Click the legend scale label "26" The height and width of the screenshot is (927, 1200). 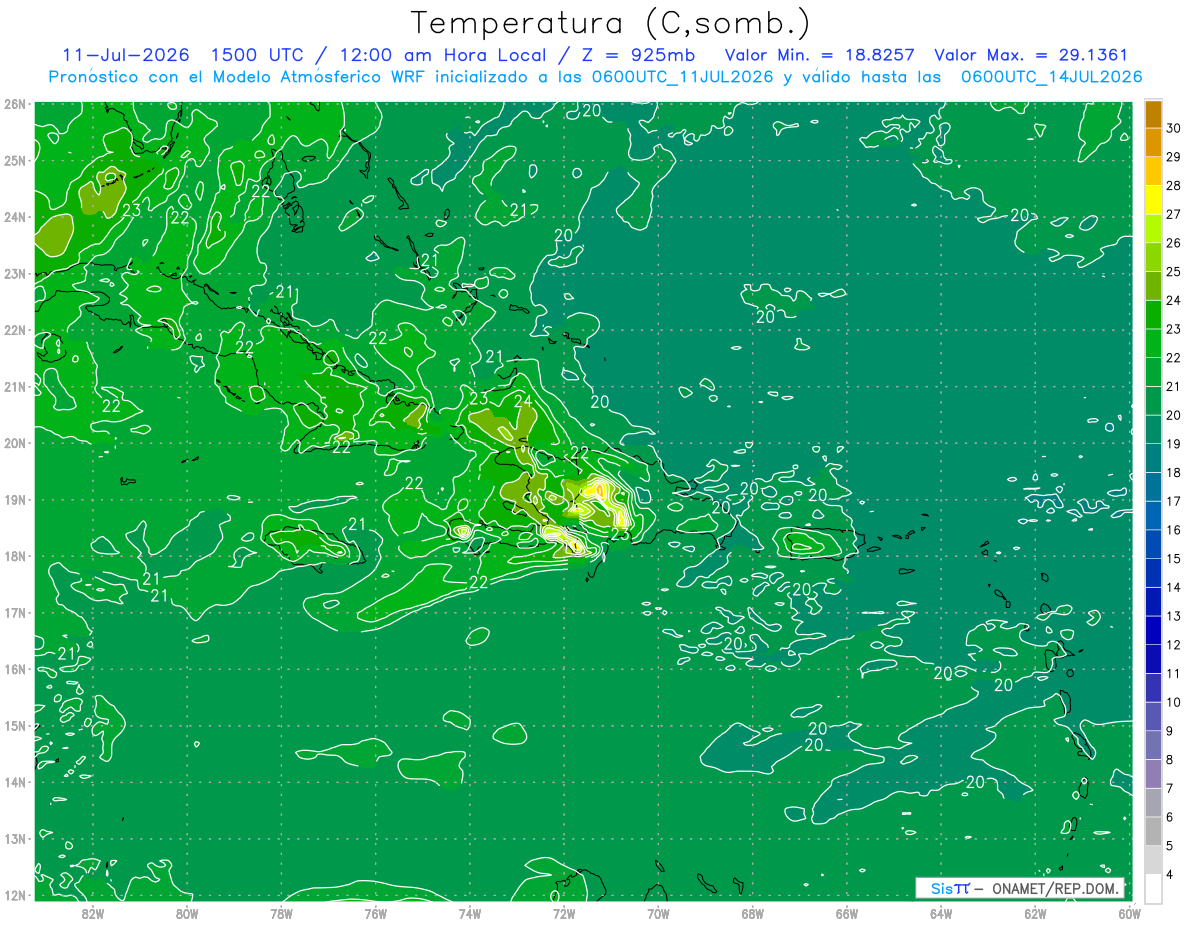1173,243
